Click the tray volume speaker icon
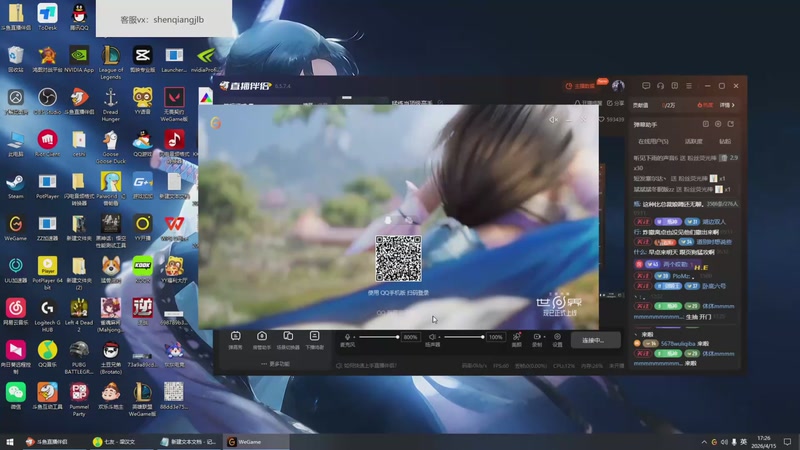The width and height of the screenshot is (800, 450). point(724,442)
